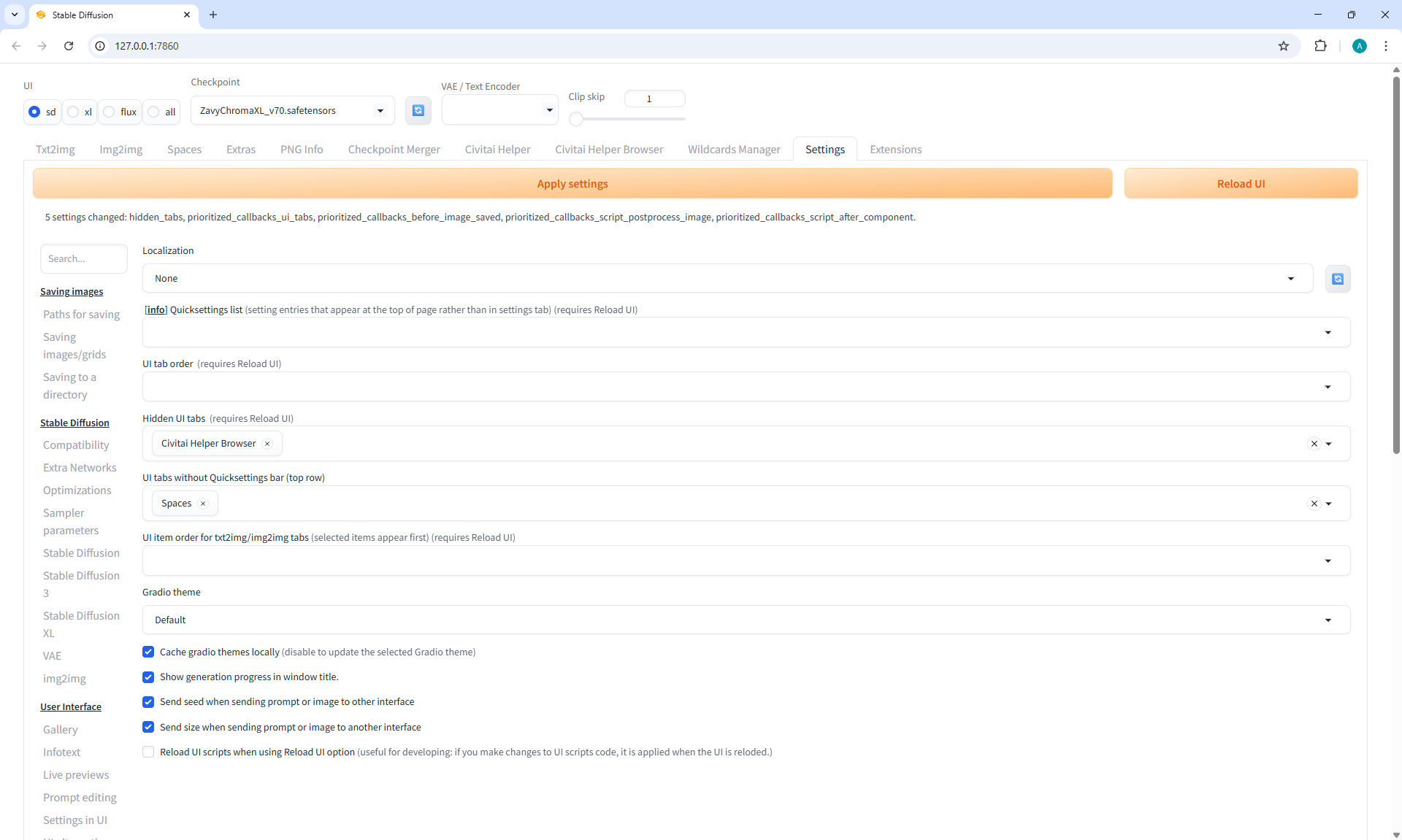
Task: Expand the Gradio theme dropdown
Action: pyautogui.click(x=745, y=620)
